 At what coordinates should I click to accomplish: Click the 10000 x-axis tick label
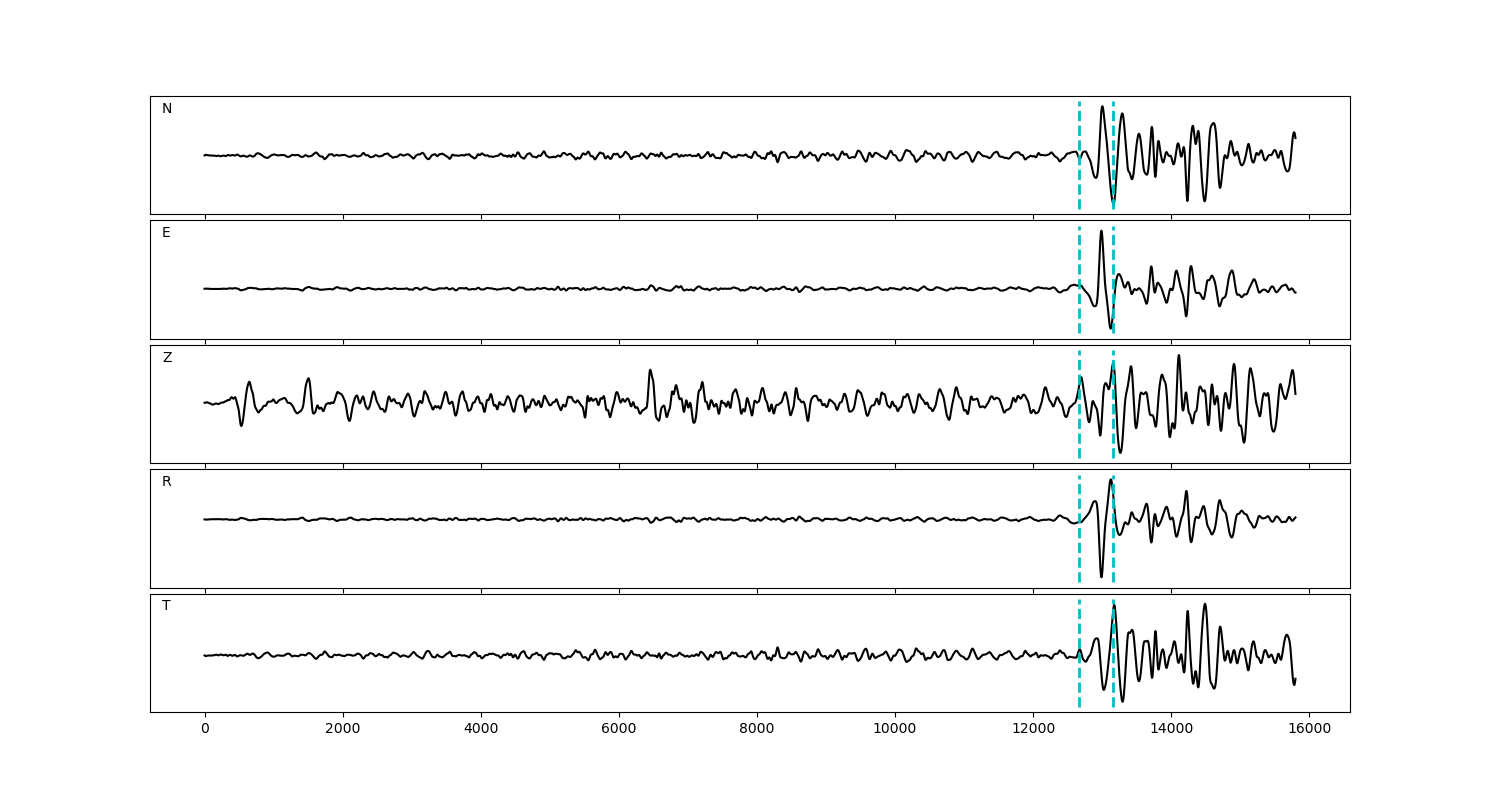895,729
